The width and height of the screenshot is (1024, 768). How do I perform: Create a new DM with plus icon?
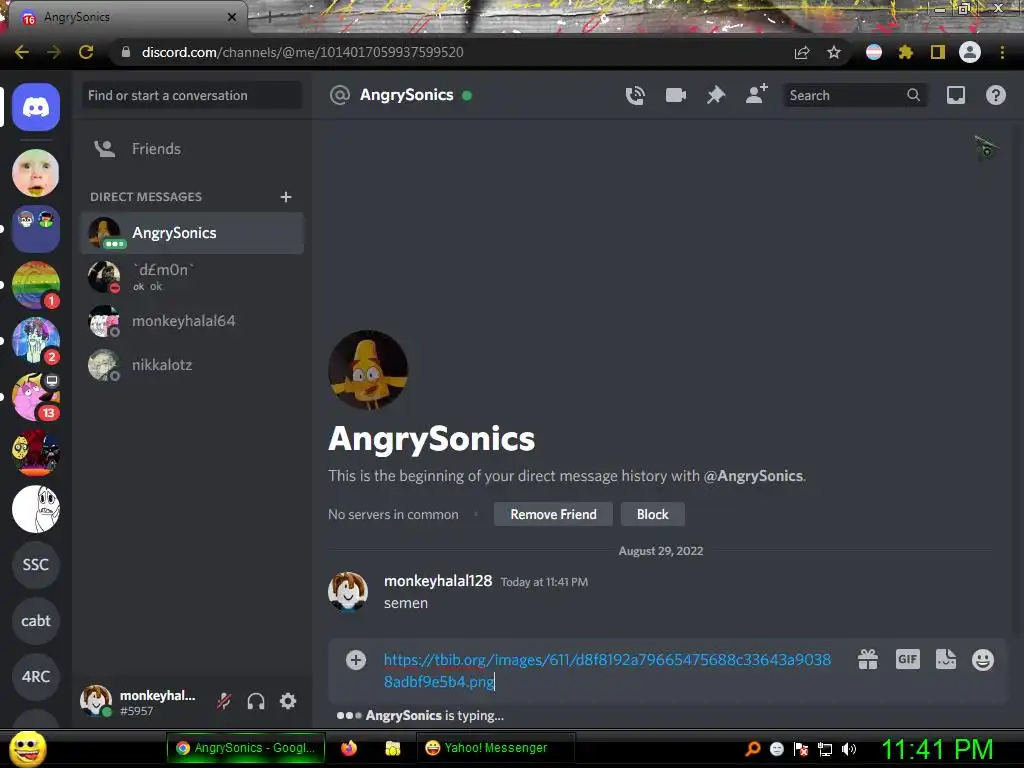point(285,197)
